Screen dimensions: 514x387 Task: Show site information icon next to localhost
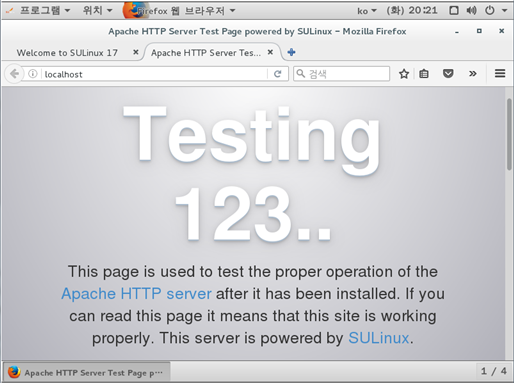(32, 74)
